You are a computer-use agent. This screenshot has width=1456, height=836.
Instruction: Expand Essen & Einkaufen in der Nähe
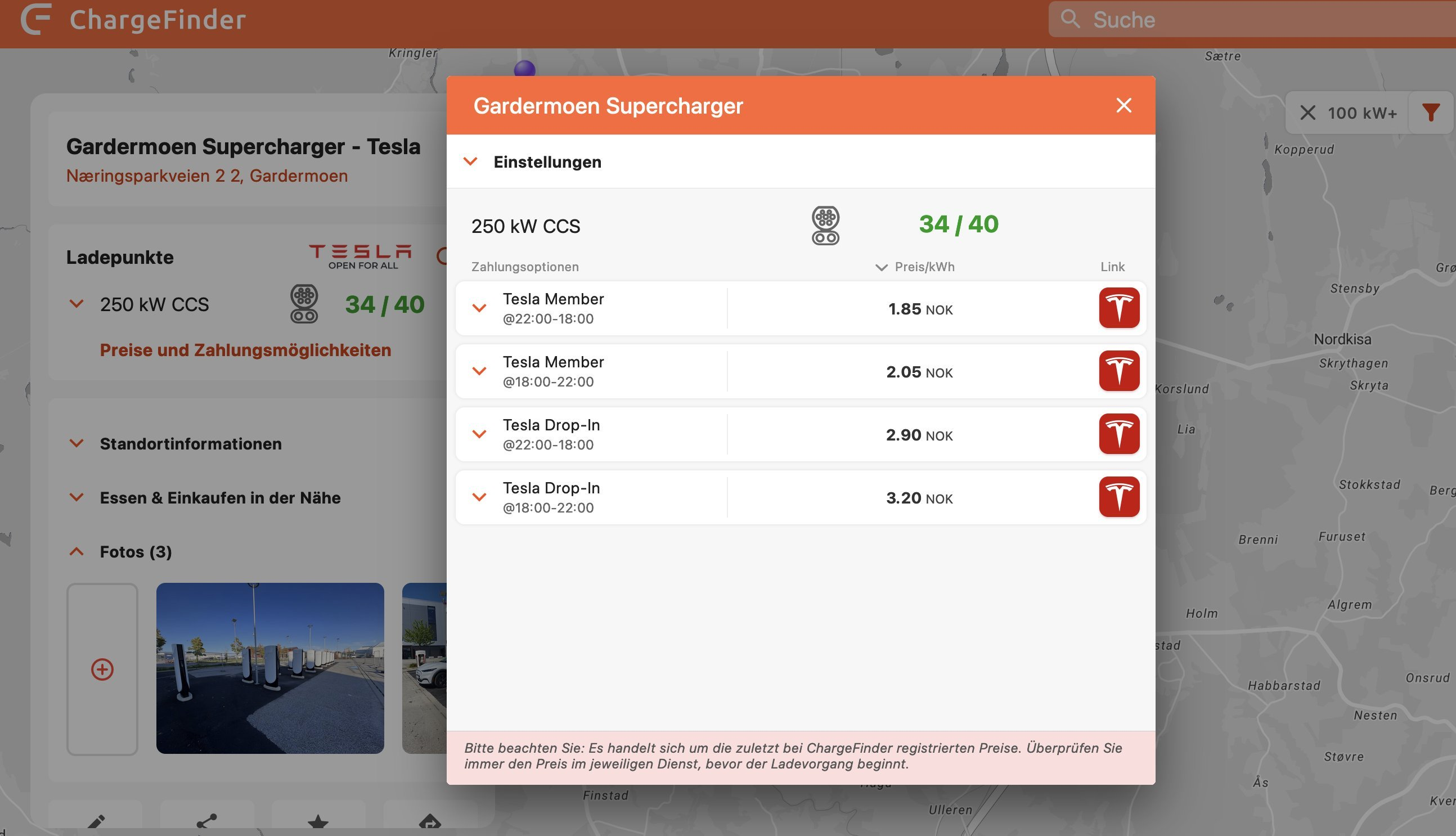(220, 498)
